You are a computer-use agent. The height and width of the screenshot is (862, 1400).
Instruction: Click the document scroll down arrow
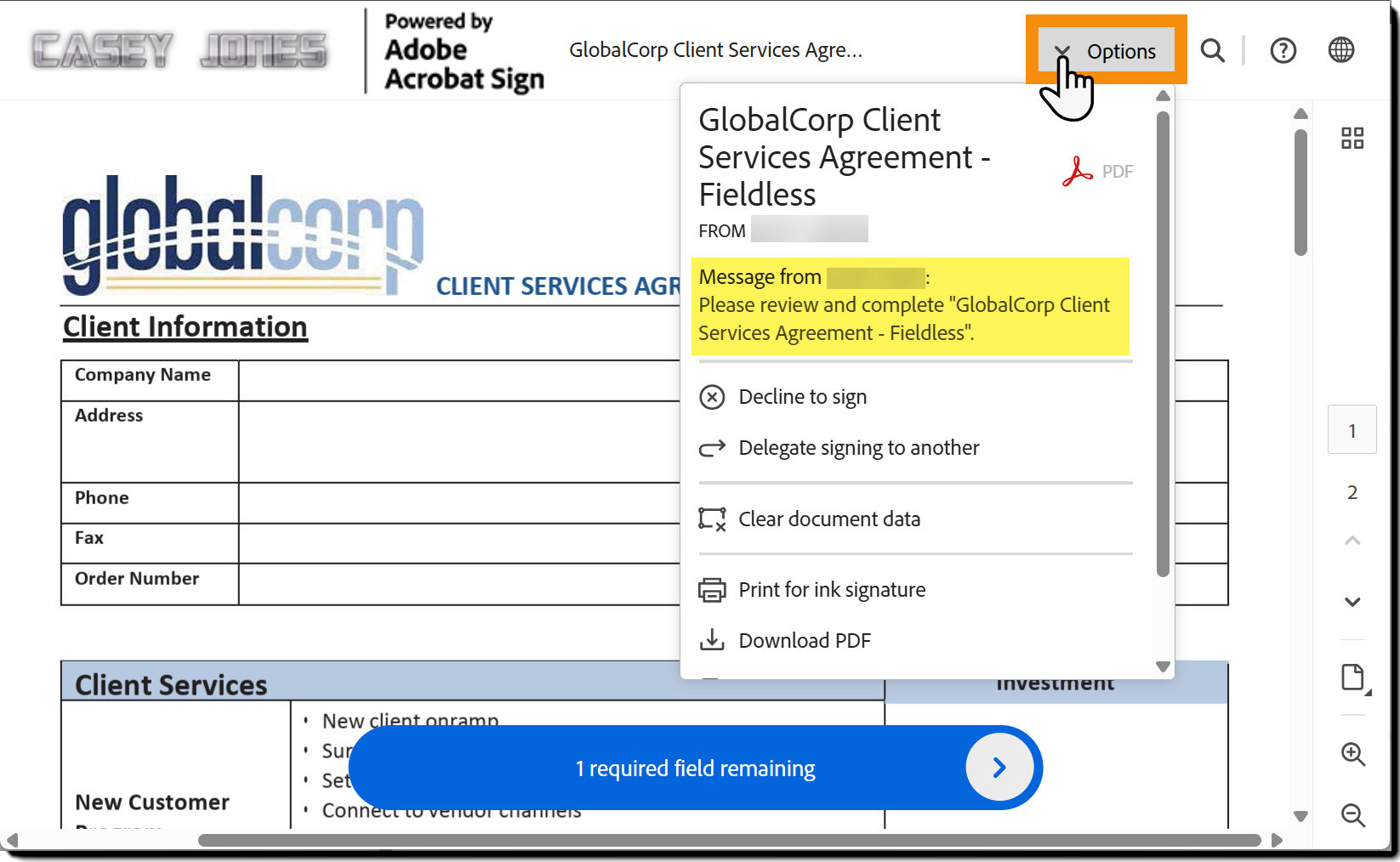point(1300,816)
